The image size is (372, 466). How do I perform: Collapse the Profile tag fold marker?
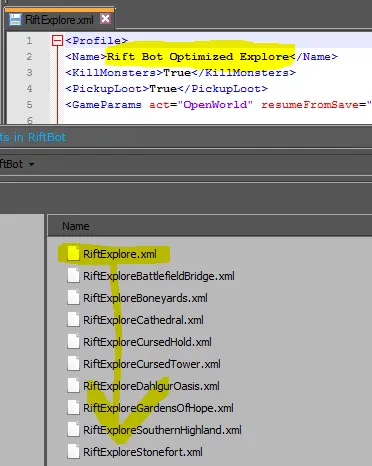click(57, 41)
